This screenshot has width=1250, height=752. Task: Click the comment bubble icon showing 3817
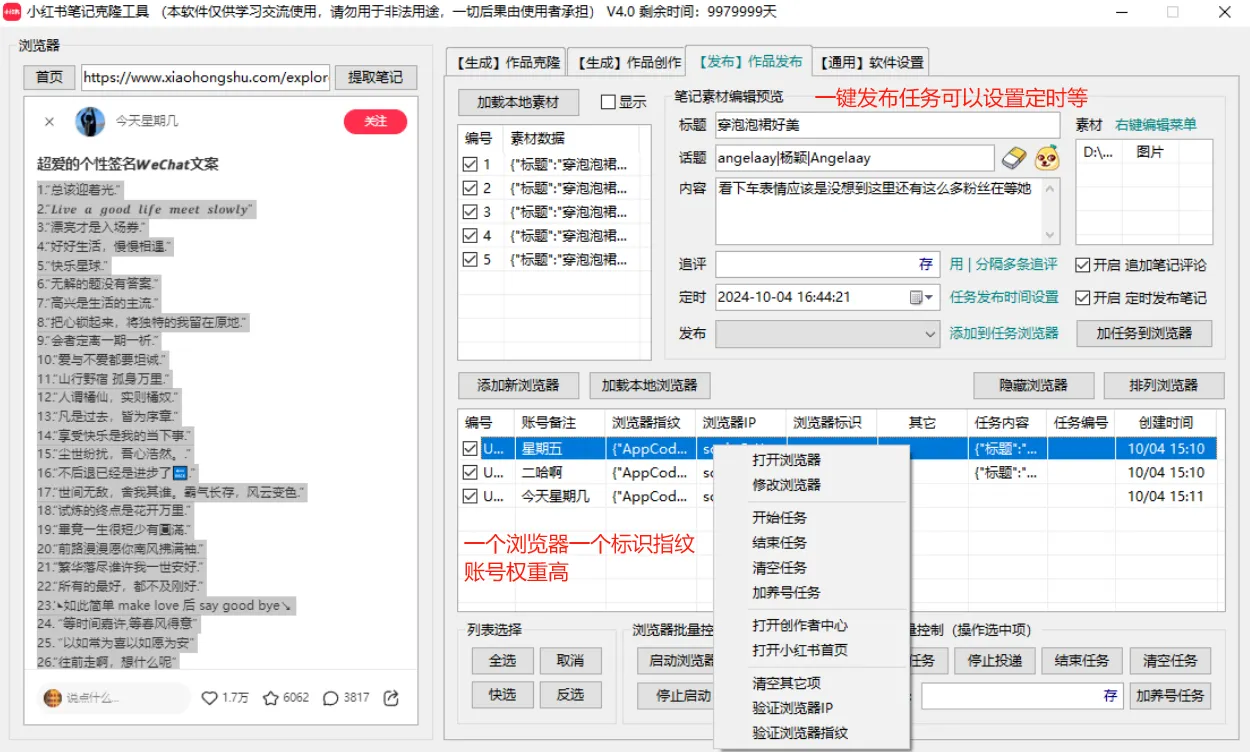(333, 699)
